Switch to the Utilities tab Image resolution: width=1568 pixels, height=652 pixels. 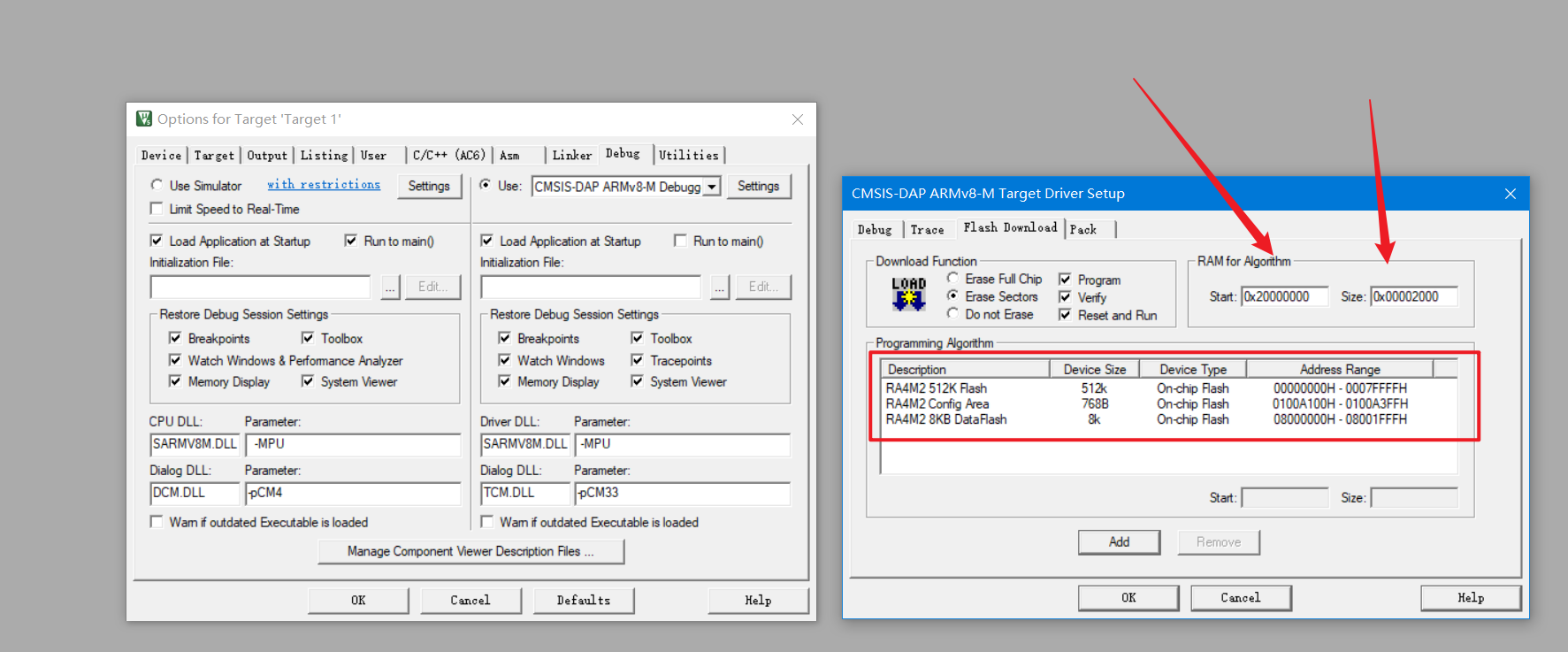[x=689, y=155]
